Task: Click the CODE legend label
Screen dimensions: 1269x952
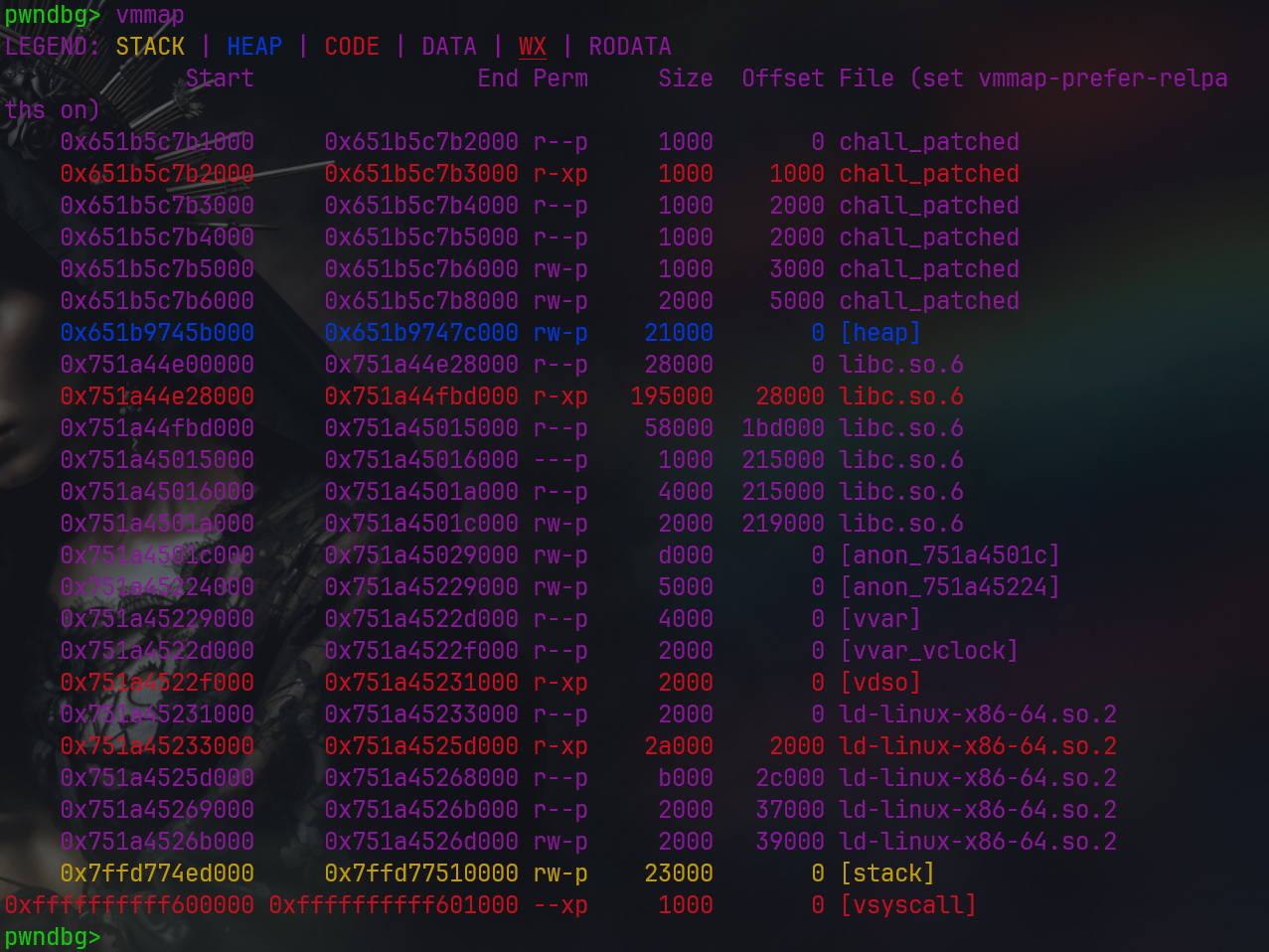Action: click(352, 47)
